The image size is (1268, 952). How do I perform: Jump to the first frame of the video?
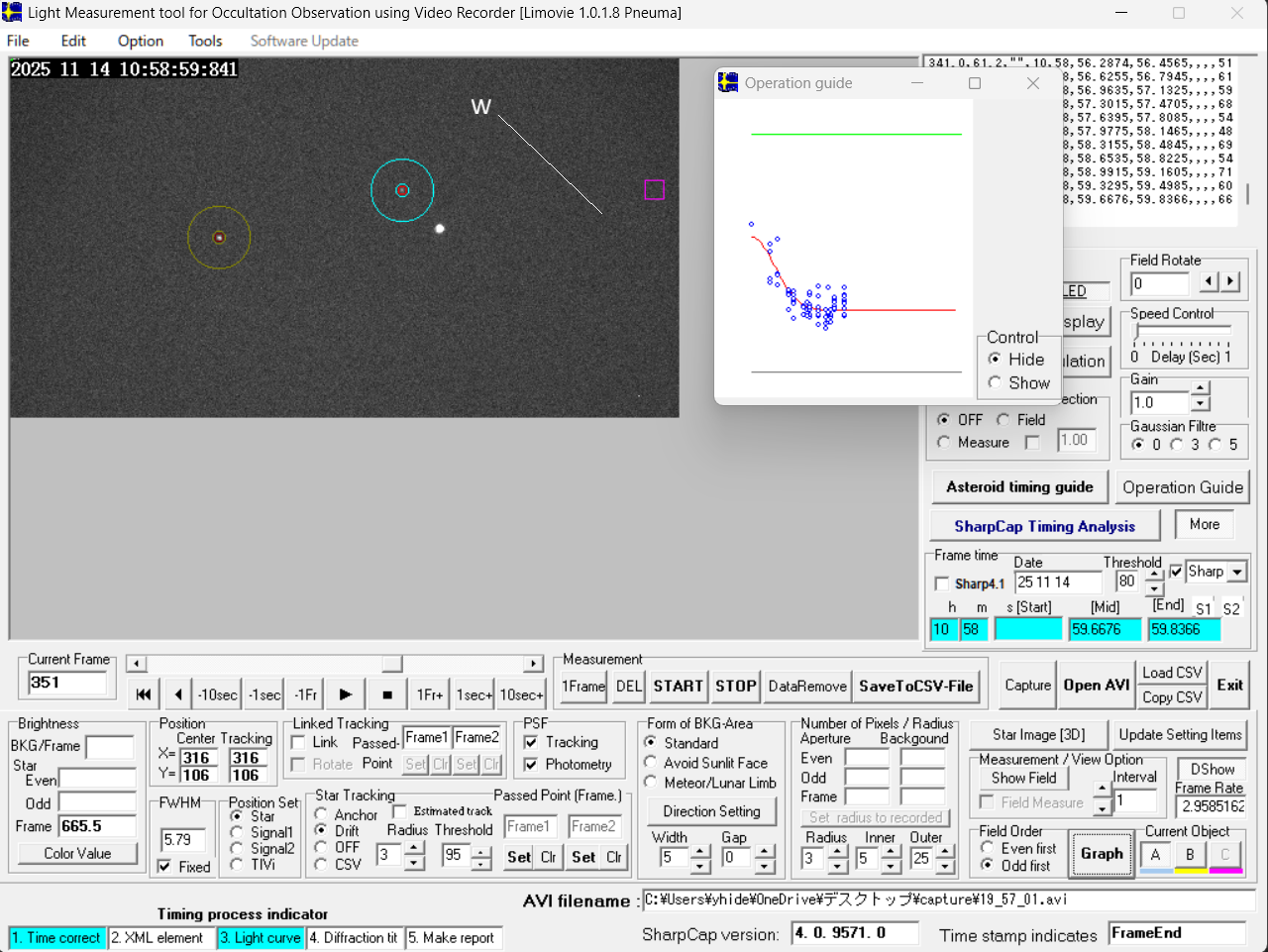pyautogui.click(x=144, y=694)
